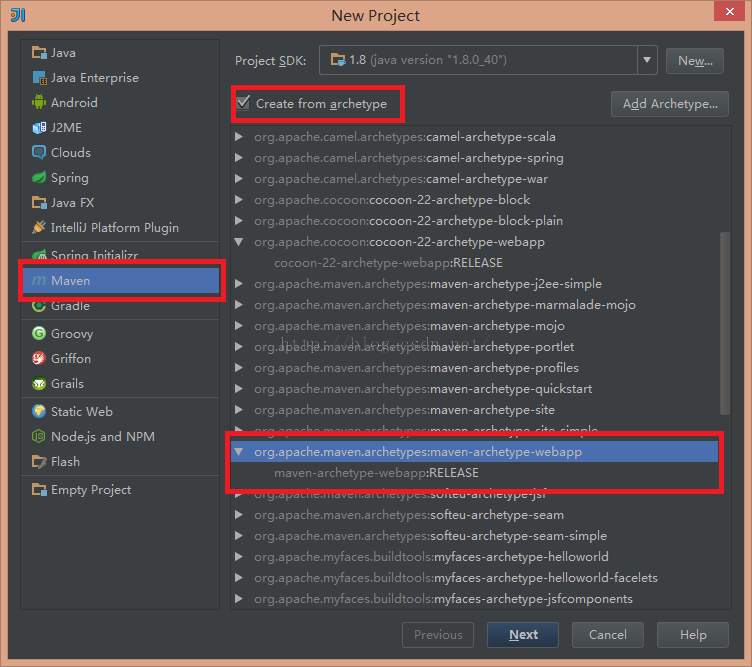Viewport: 752px width, 667px height.
Task: Click the Java FX icon
Action: (39, 202)
